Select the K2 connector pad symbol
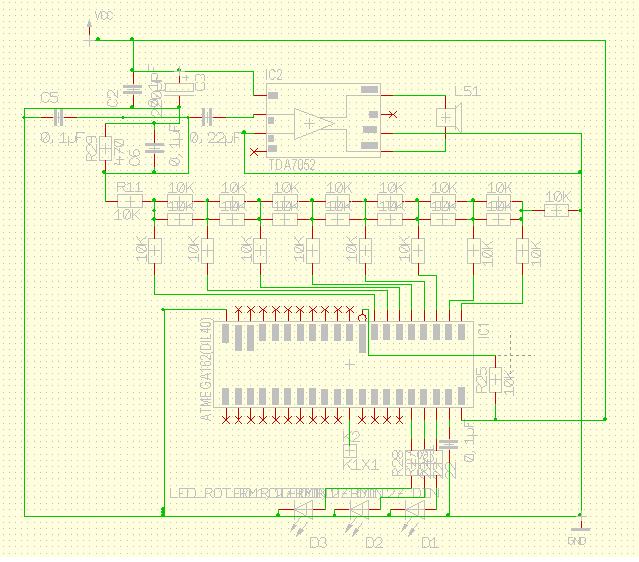The image size is (639, 562). [350, 451]
